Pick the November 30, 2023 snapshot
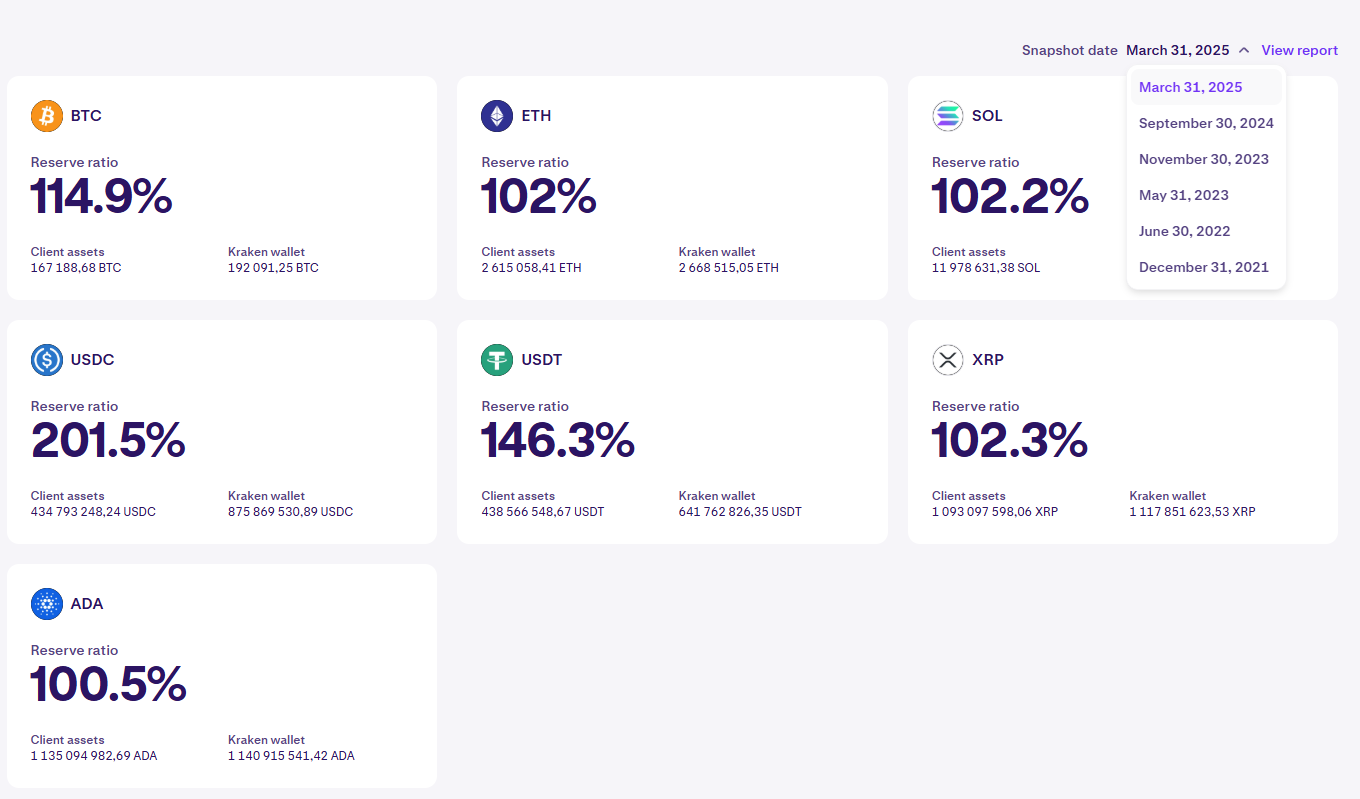Screen dimensions: 1360x799 (x=1206, y=159)
